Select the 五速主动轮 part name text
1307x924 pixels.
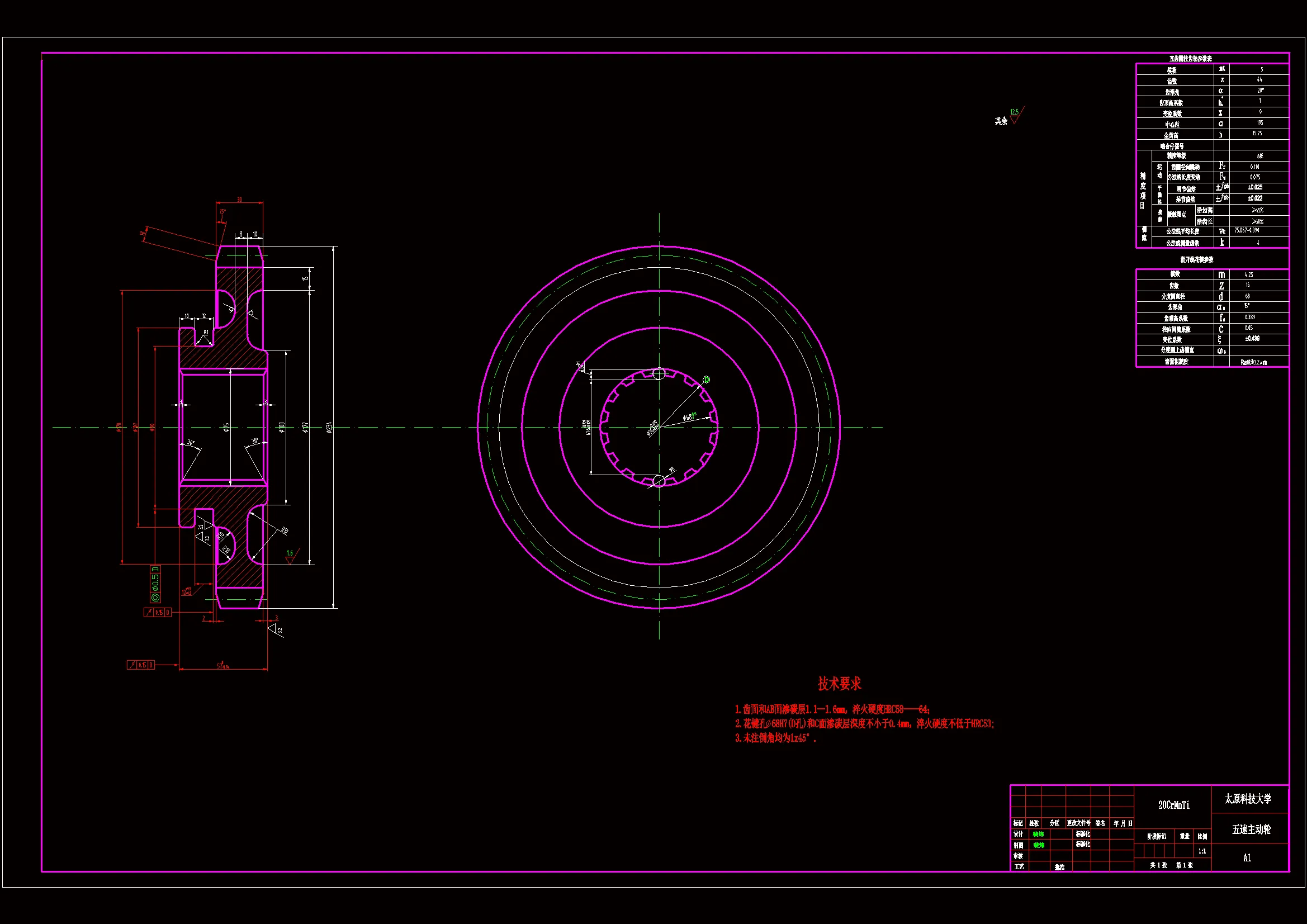[x=1251, y=830]
